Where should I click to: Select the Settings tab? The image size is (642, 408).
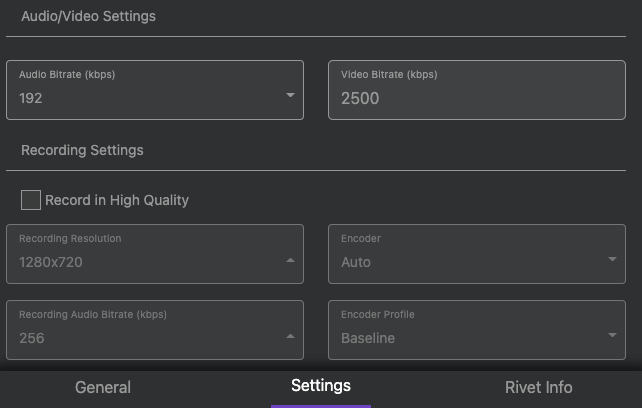point(321,386)
